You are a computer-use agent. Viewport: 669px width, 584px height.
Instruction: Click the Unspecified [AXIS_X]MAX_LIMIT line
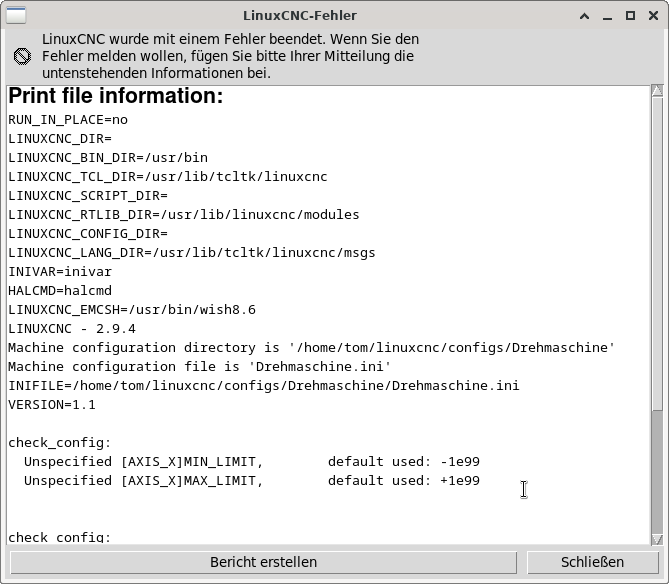click(252, 481)
